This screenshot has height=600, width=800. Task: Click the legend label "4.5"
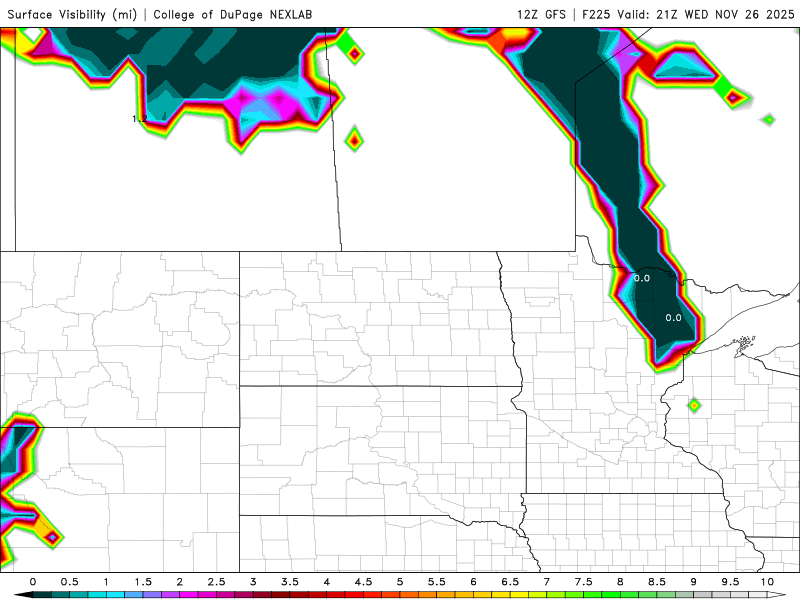(x=363, y=582)
